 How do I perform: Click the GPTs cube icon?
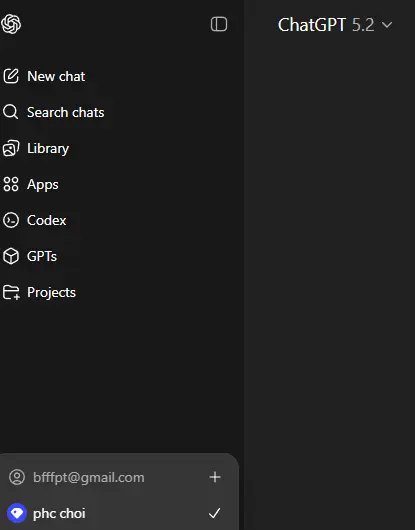coord(11,256)
